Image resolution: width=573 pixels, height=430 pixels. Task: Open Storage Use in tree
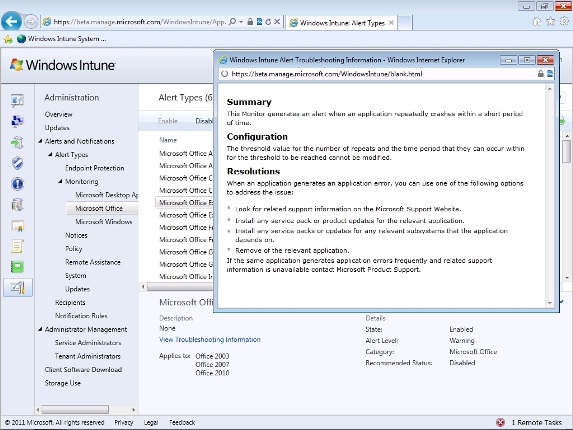[x=62, y=383]
